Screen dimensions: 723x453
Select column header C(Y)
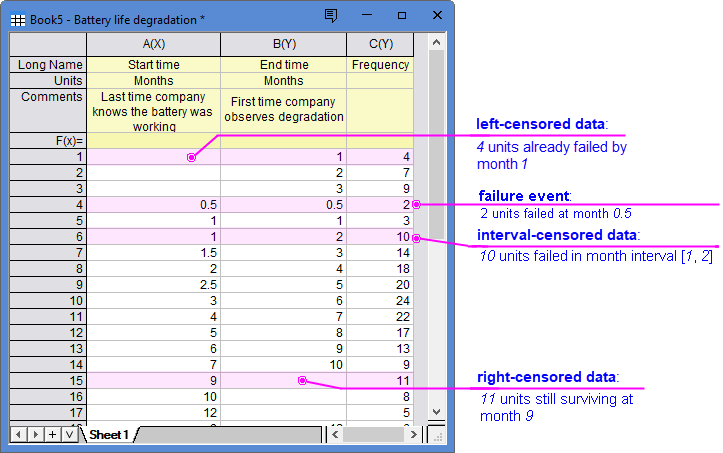point(380,44)
